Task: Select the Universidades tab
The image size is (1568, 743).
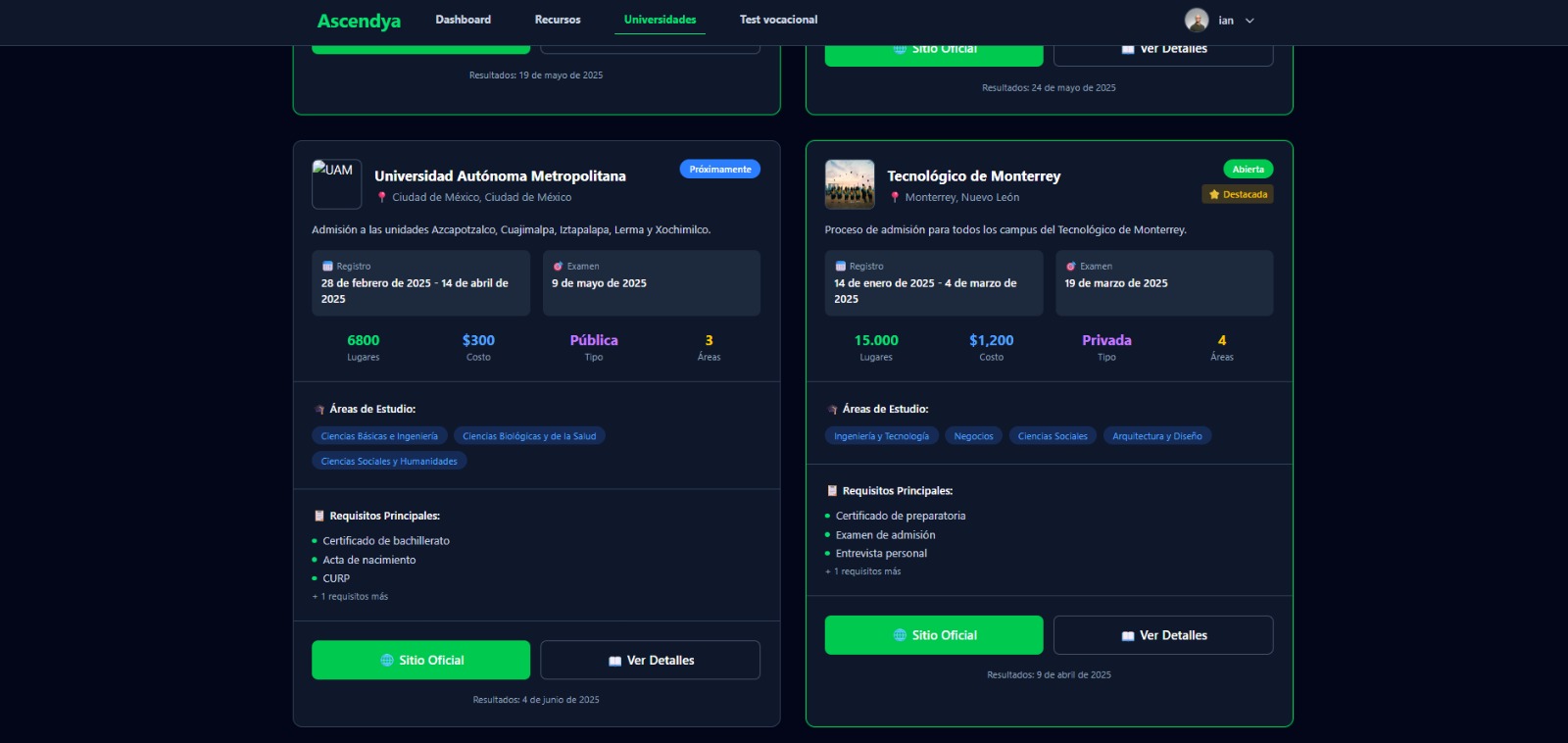Action: click(660, 20)
